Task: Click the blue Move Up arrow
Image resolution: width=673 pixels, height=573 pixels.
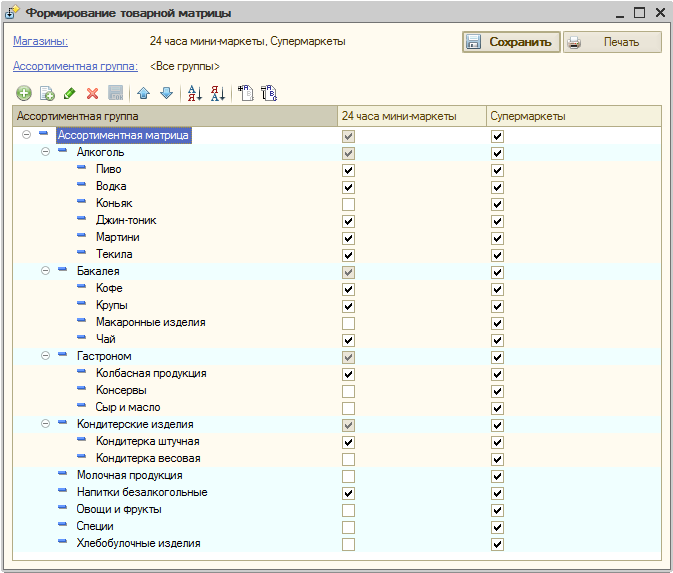Action: coord(144,93)
